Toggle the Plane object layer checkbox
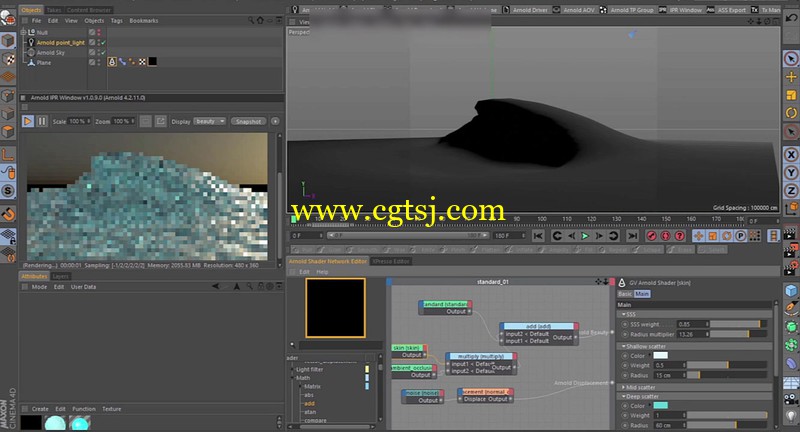 92,62
